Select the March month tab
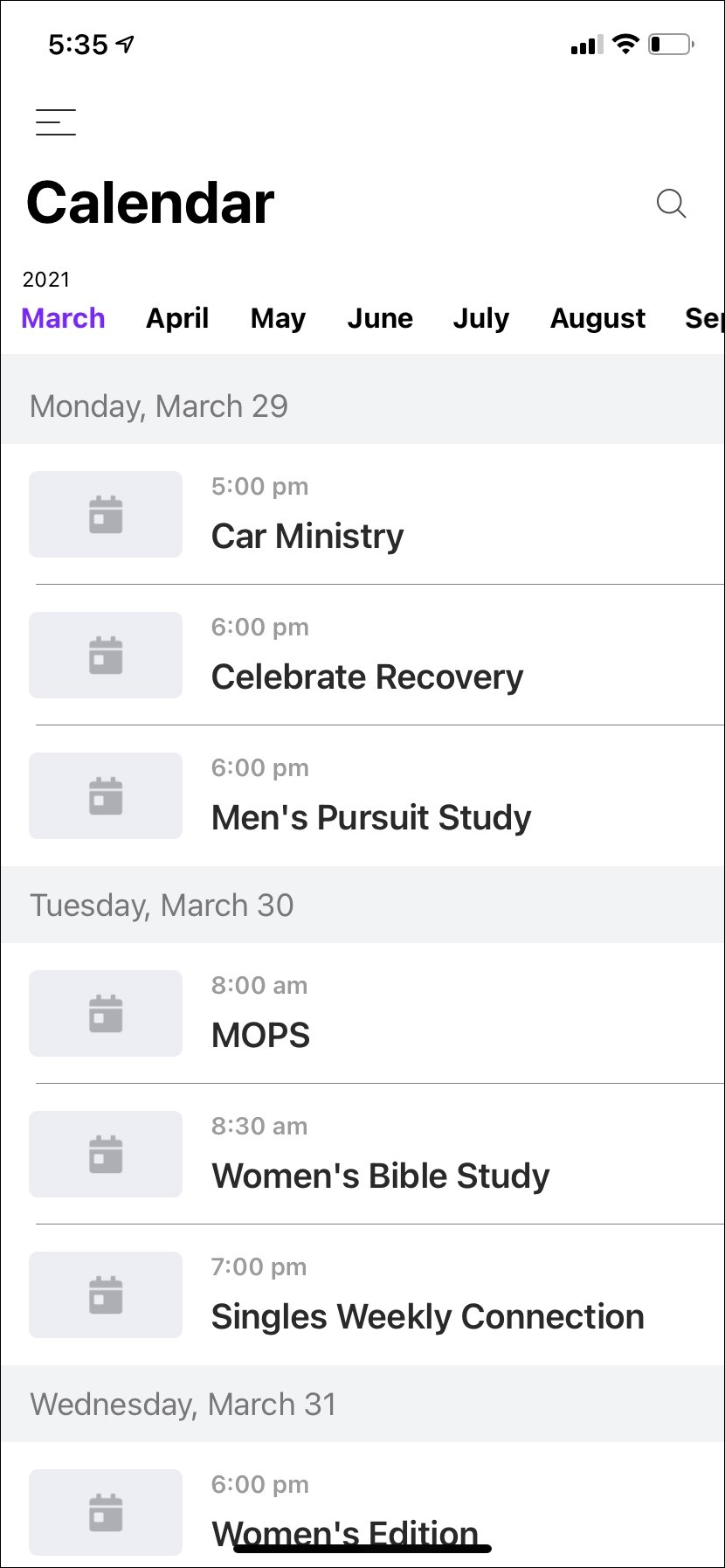Viewport: 725px width, 1568px height. point(63,318)
